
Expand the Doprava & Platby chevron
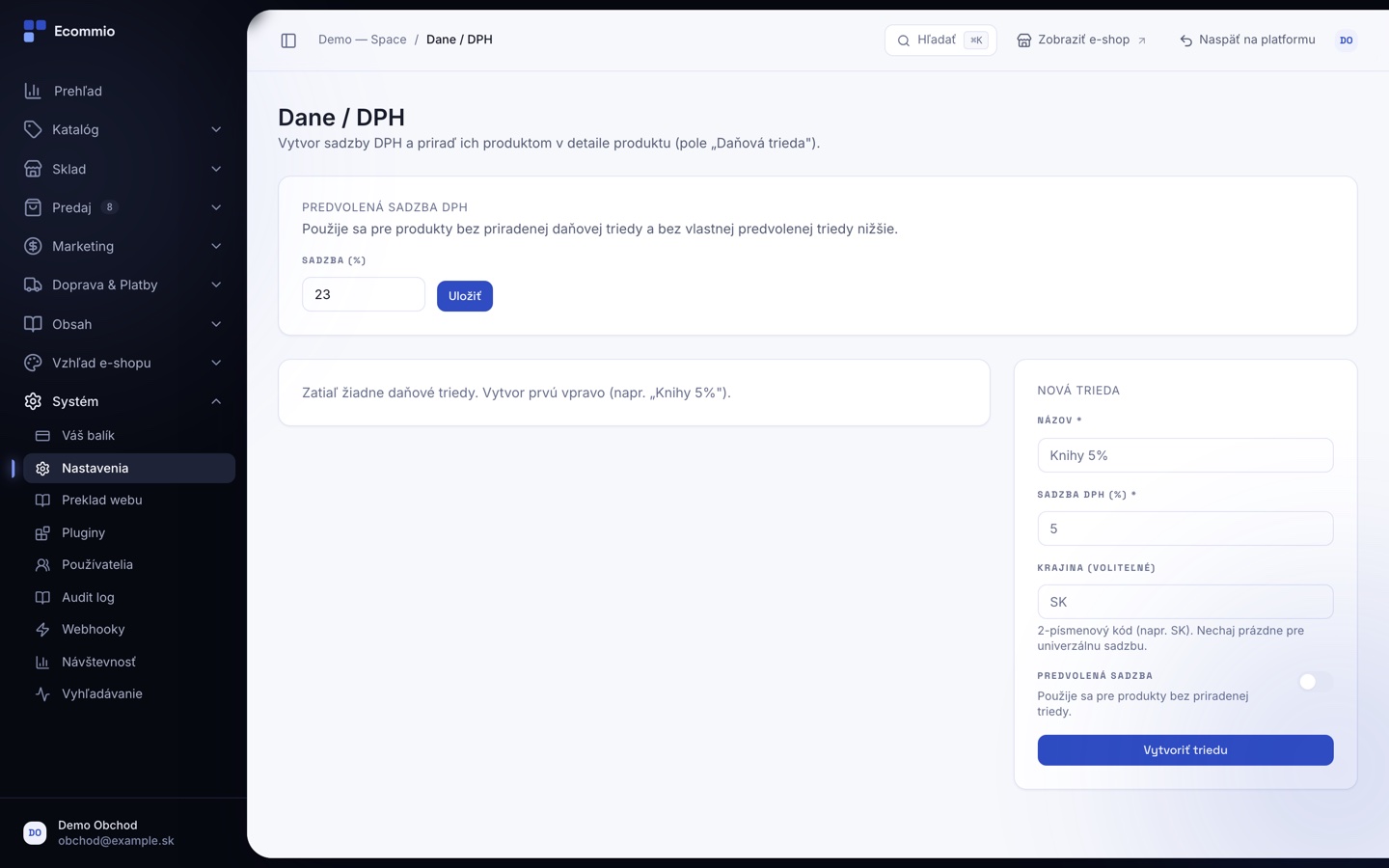(216, 285)
